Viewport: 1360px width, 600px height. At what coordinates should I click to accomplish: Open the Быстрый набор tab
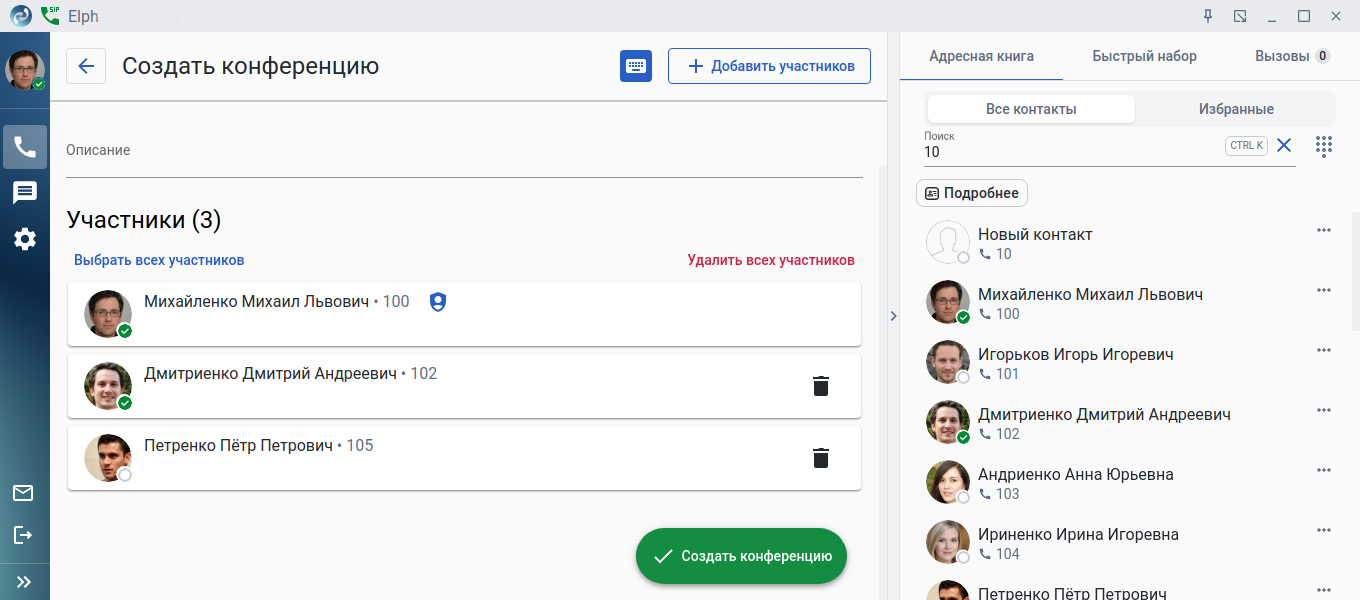pyautogui.click(x=1144, y=56)
